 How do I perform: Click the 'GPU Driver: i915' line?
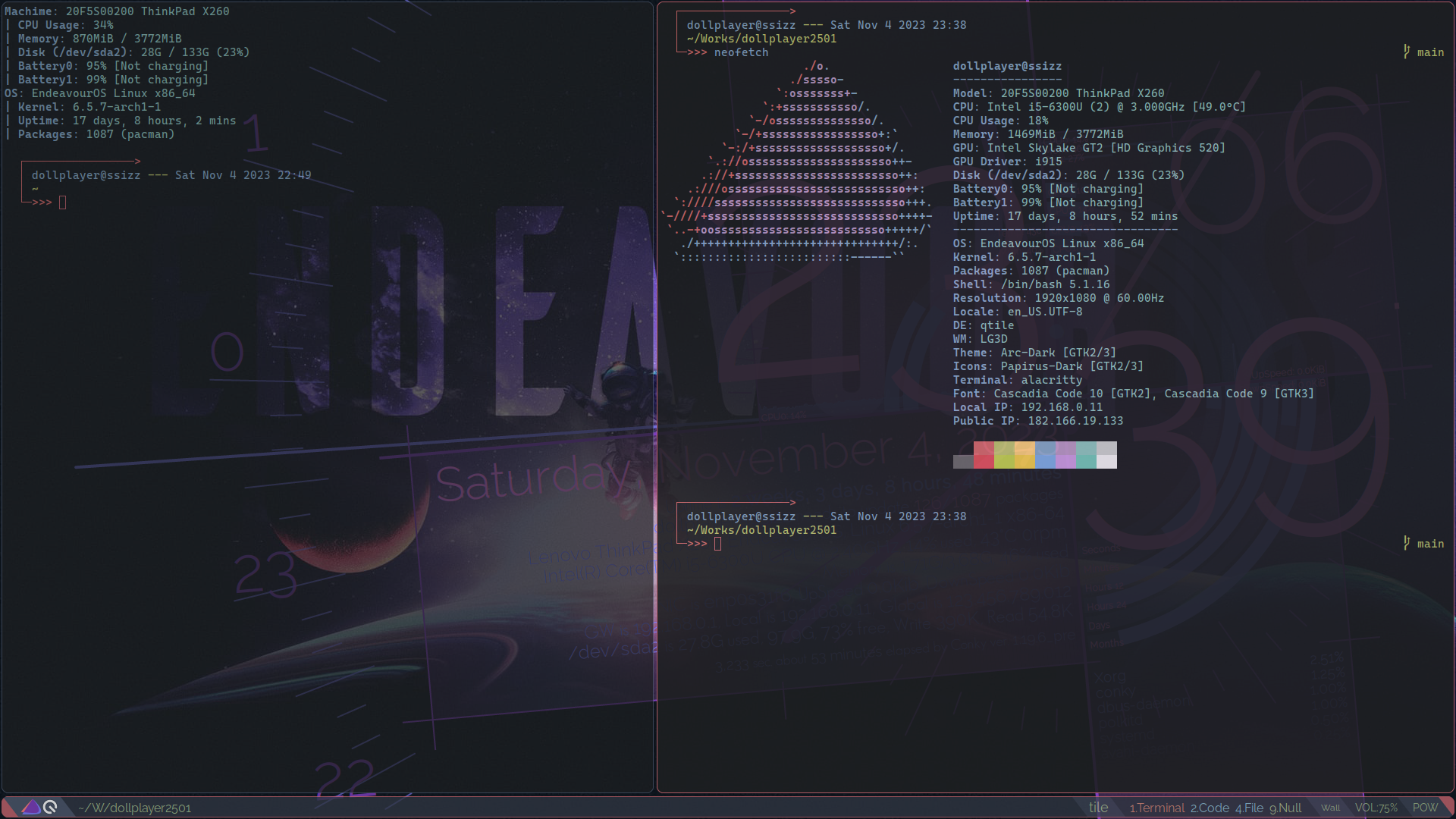tap(1008, 162)
